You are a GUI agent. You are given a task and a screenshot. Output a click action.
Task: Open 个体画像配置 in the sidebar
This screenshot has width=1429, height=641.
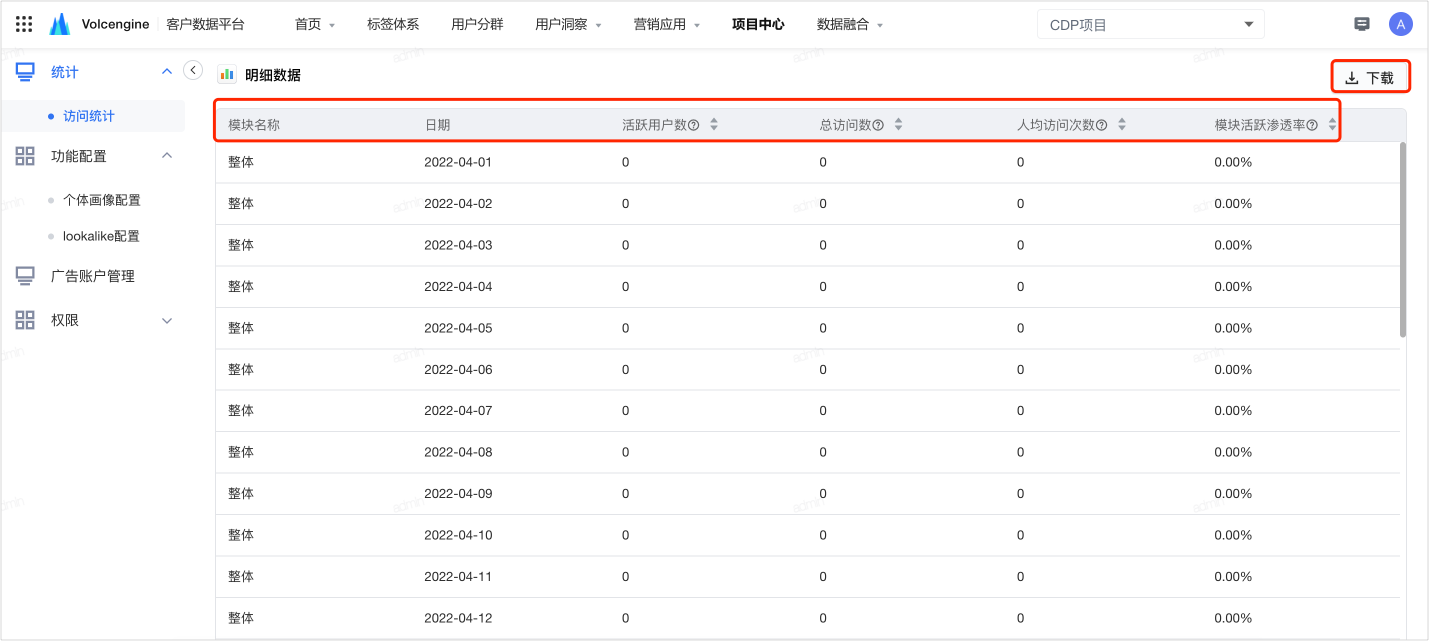point(102,200)
